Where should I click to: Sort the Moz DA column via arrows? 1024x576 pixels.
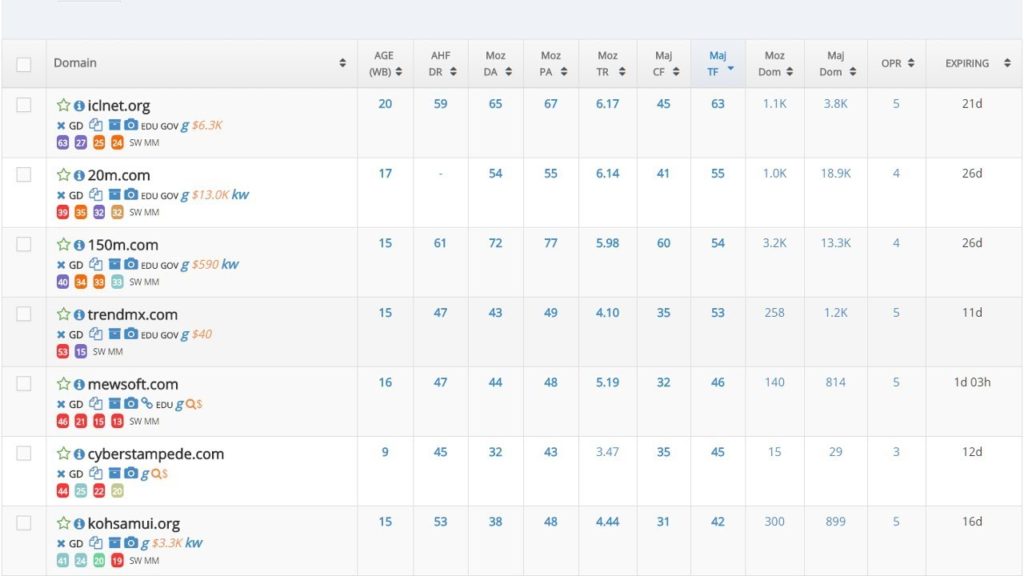click(508, 72)
